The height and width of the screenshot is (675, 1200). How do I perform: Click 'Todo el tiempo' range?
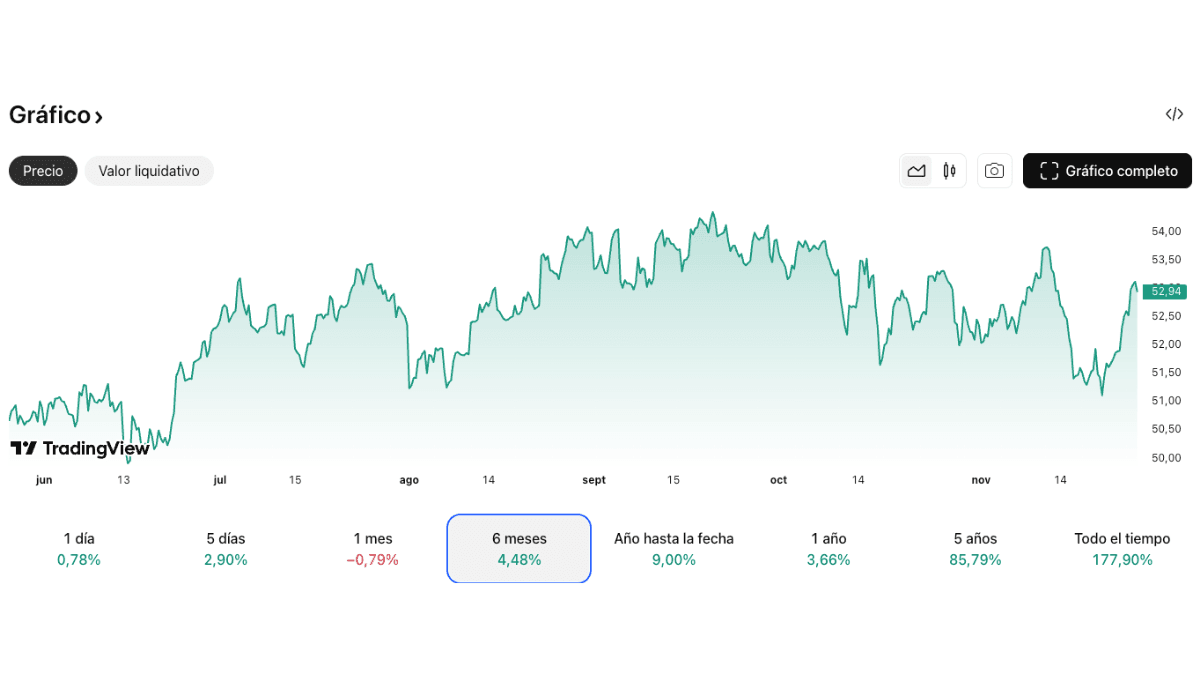(x=1122, y=548)
